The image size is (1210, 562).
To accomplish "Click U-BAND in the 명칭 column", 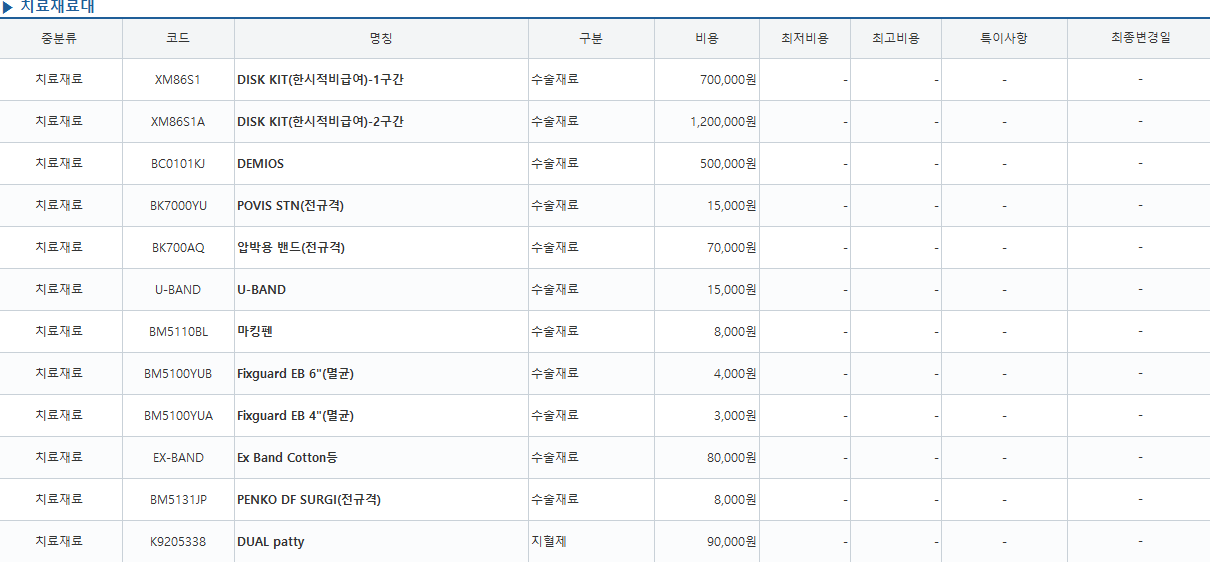I will tap(261, 290).
